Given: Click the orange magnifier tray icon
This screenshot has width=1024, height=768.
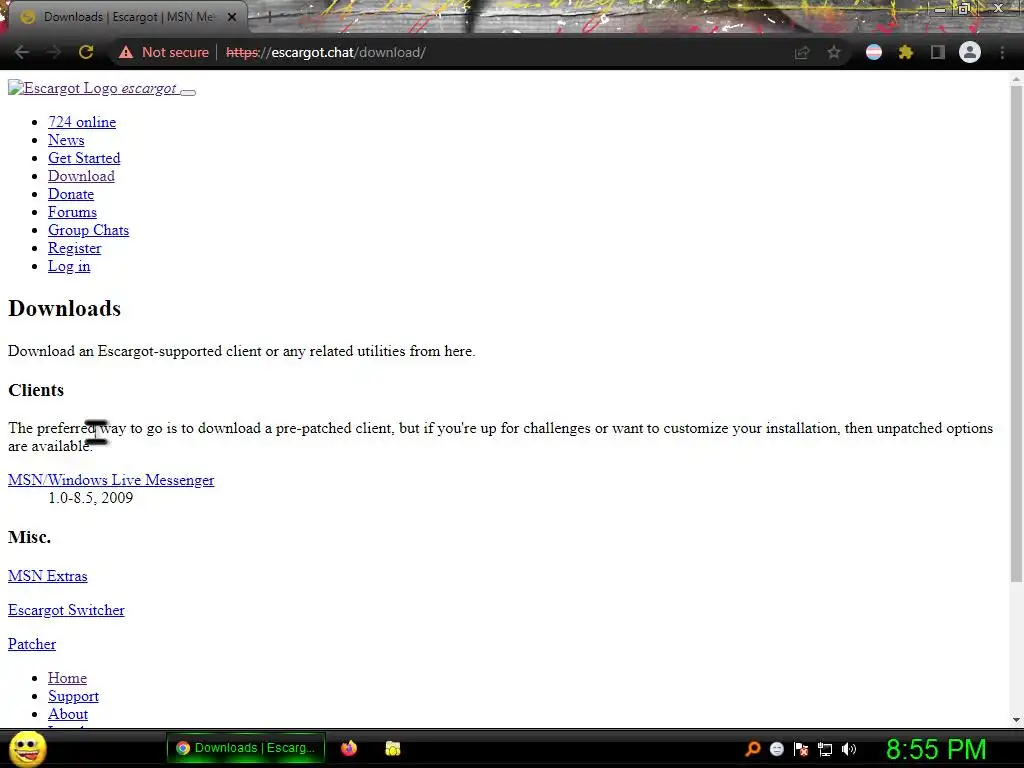Looking at the screenshot, I should coord(752,748).
